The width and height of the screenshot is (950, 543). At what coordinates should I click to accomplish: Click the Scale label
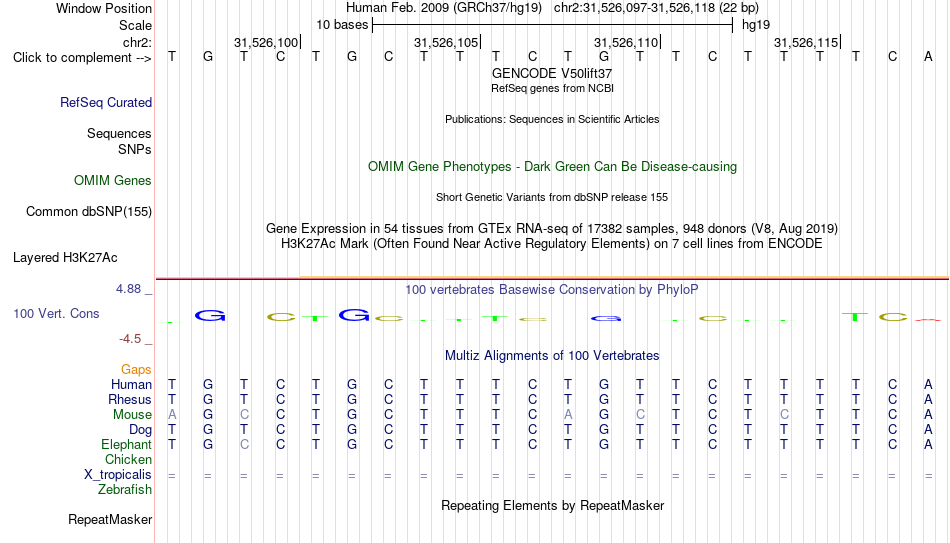point(135,25)
